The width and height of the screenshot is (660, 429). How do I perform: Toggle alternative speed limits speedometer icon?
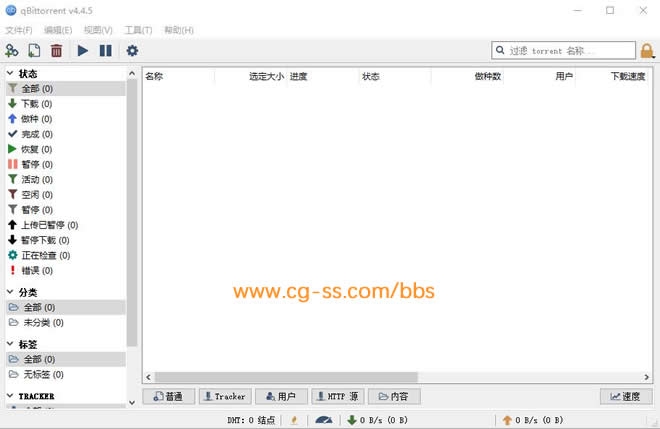[x=323, y=420]
